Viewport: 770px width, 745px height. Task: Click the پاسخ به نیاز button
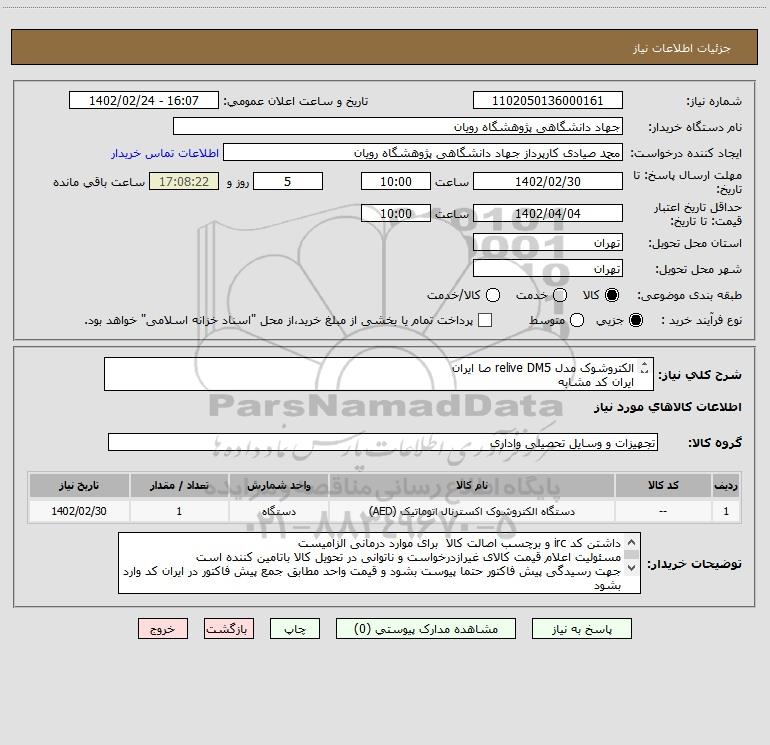coord(581,629)
